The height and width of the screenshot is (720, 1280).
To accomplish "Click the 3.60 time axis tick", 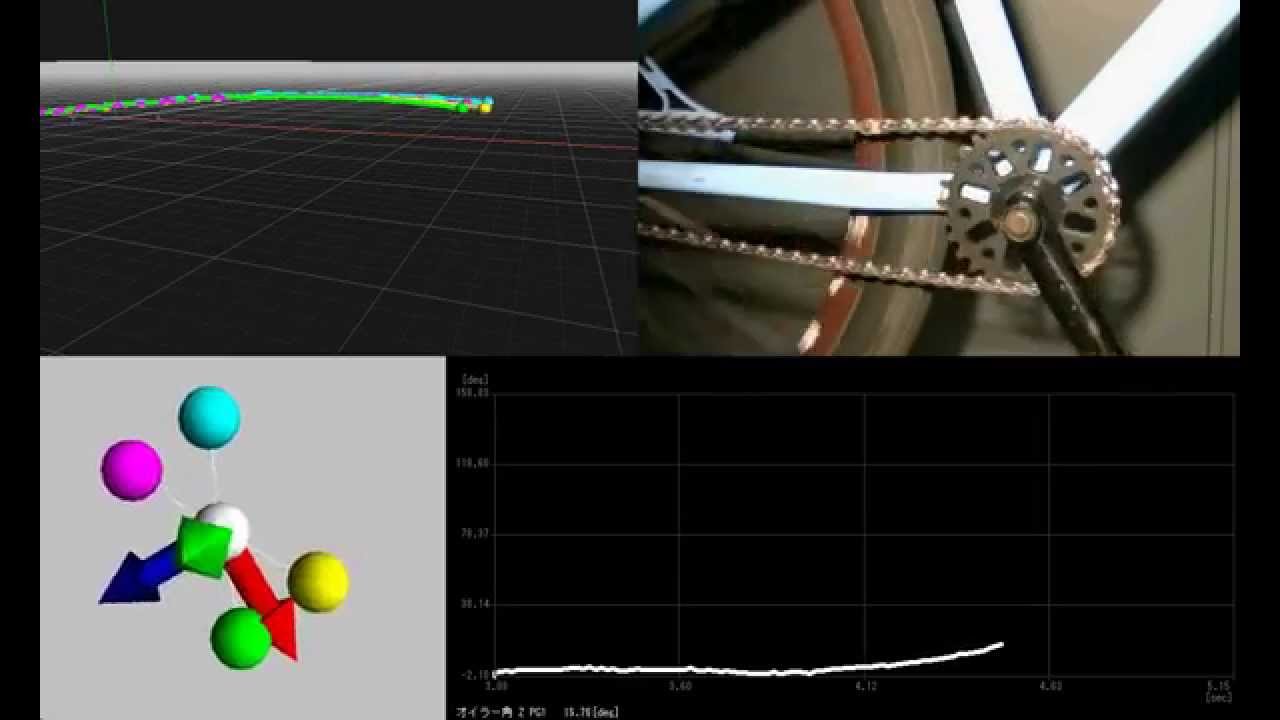I will (680, 686).
